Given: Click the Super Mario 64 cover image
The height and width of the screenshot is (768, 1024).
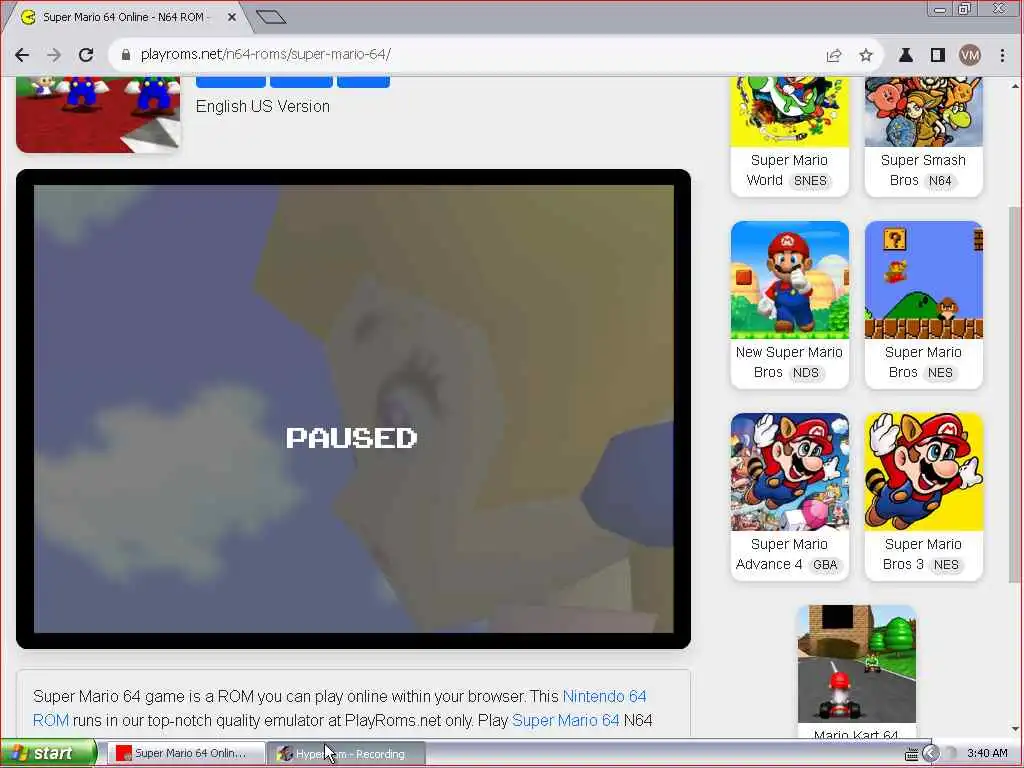Looking at the screenshot, I should point(98,114).
